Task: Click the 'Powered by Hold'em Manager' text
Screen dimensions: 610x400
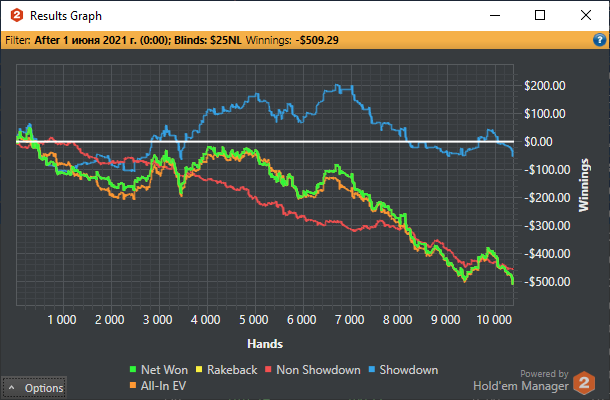Action: pyautogui.click(x=521, y=381)
